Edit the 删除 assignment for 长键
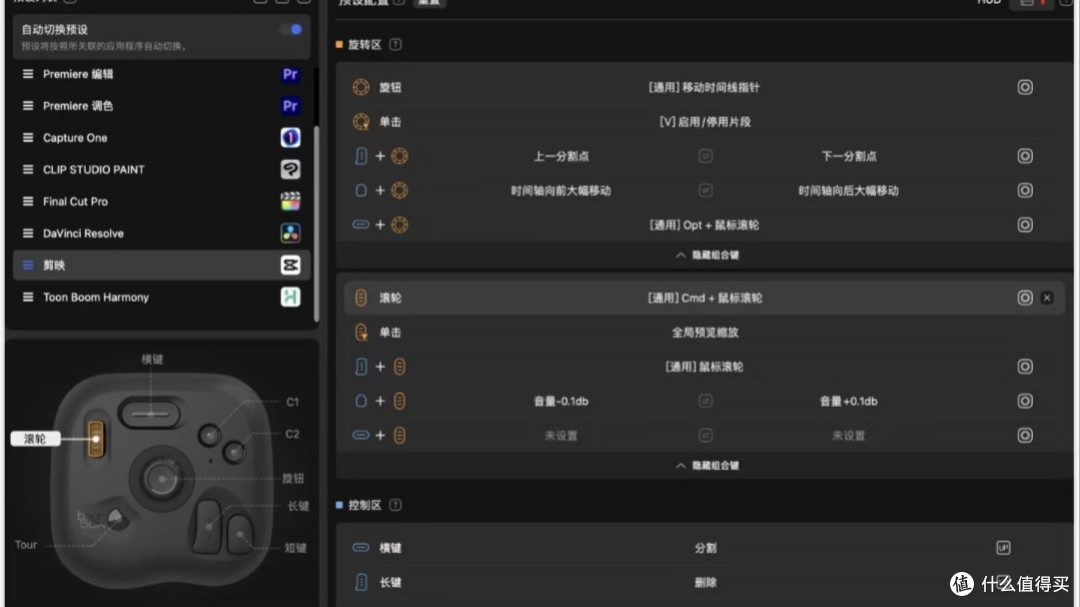 705,582
